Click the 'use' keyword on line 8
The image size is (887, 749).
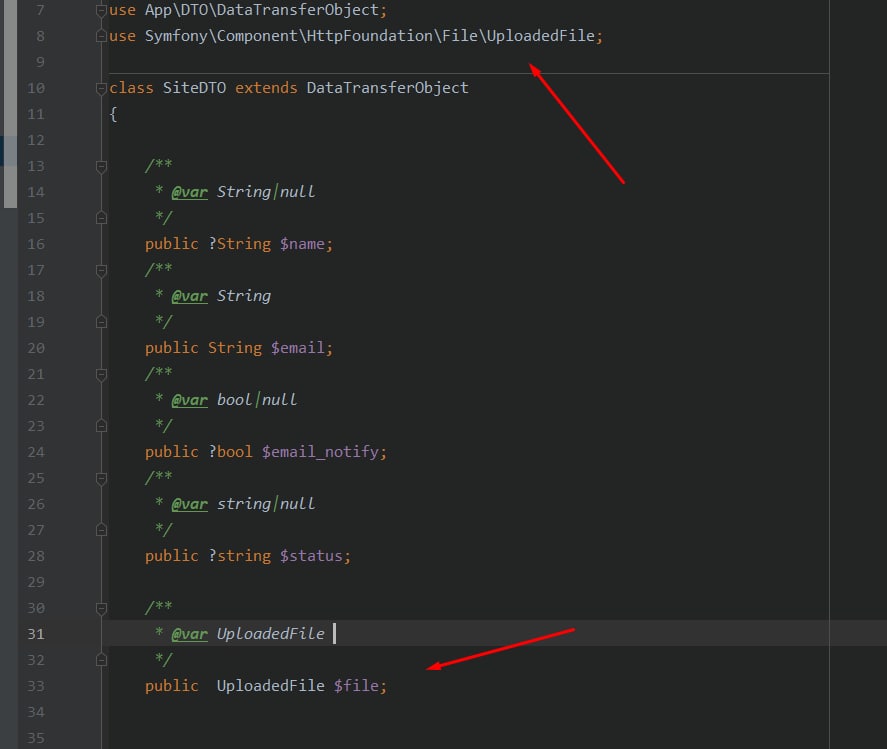122,36
